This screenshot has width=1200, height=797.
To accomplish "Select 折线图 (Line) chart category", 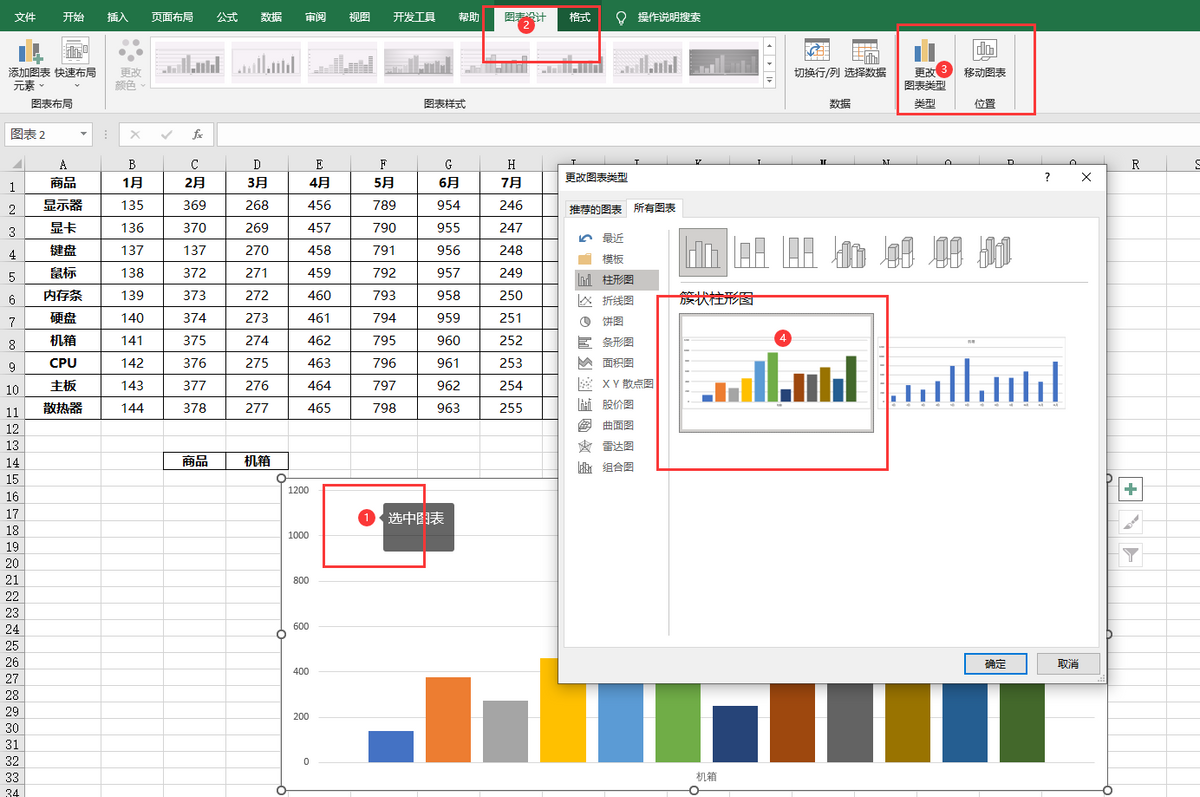I will coord(615,301).
